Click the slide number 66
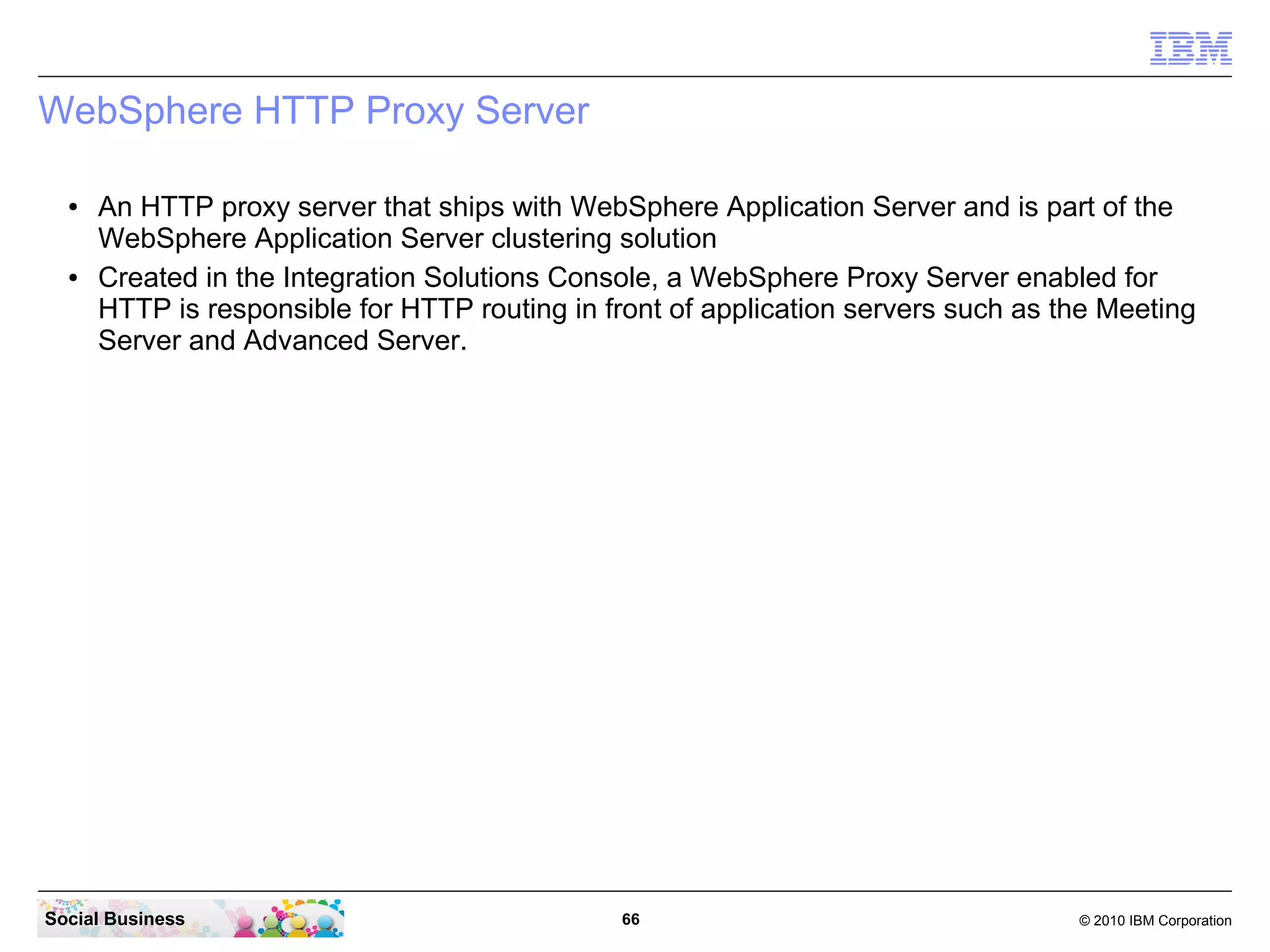1270x952 pixels. [631, 919]
